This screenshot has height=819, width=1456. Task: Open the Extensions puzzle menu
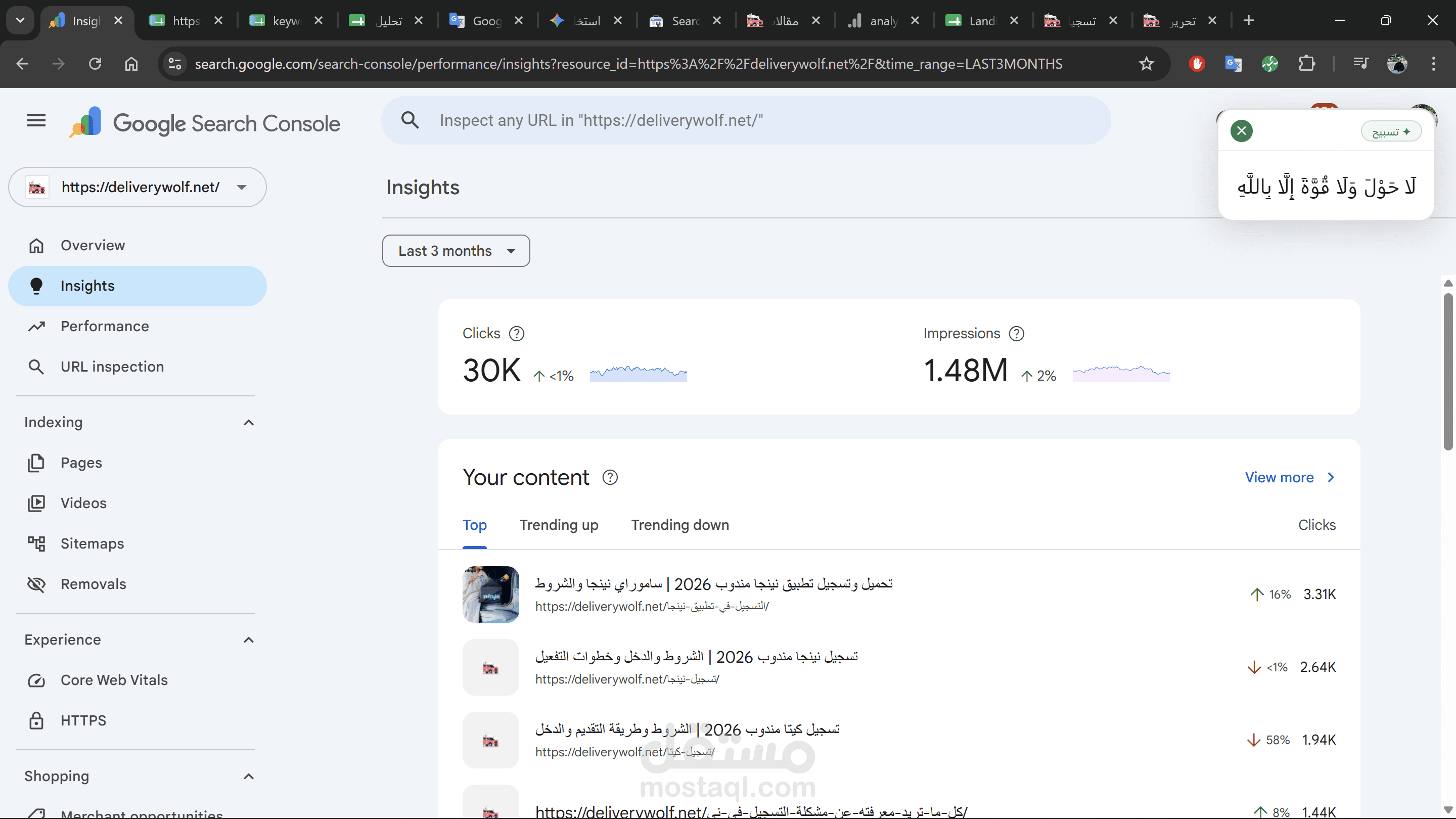pos(1306,64)
